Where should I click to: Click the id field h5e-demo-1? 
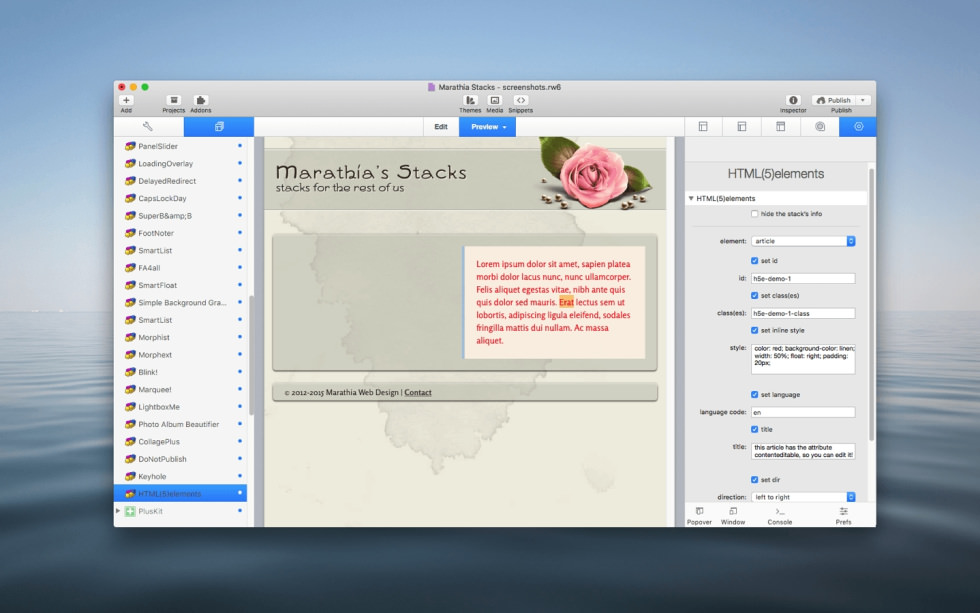pyautogui.click(x=803, y=279)
